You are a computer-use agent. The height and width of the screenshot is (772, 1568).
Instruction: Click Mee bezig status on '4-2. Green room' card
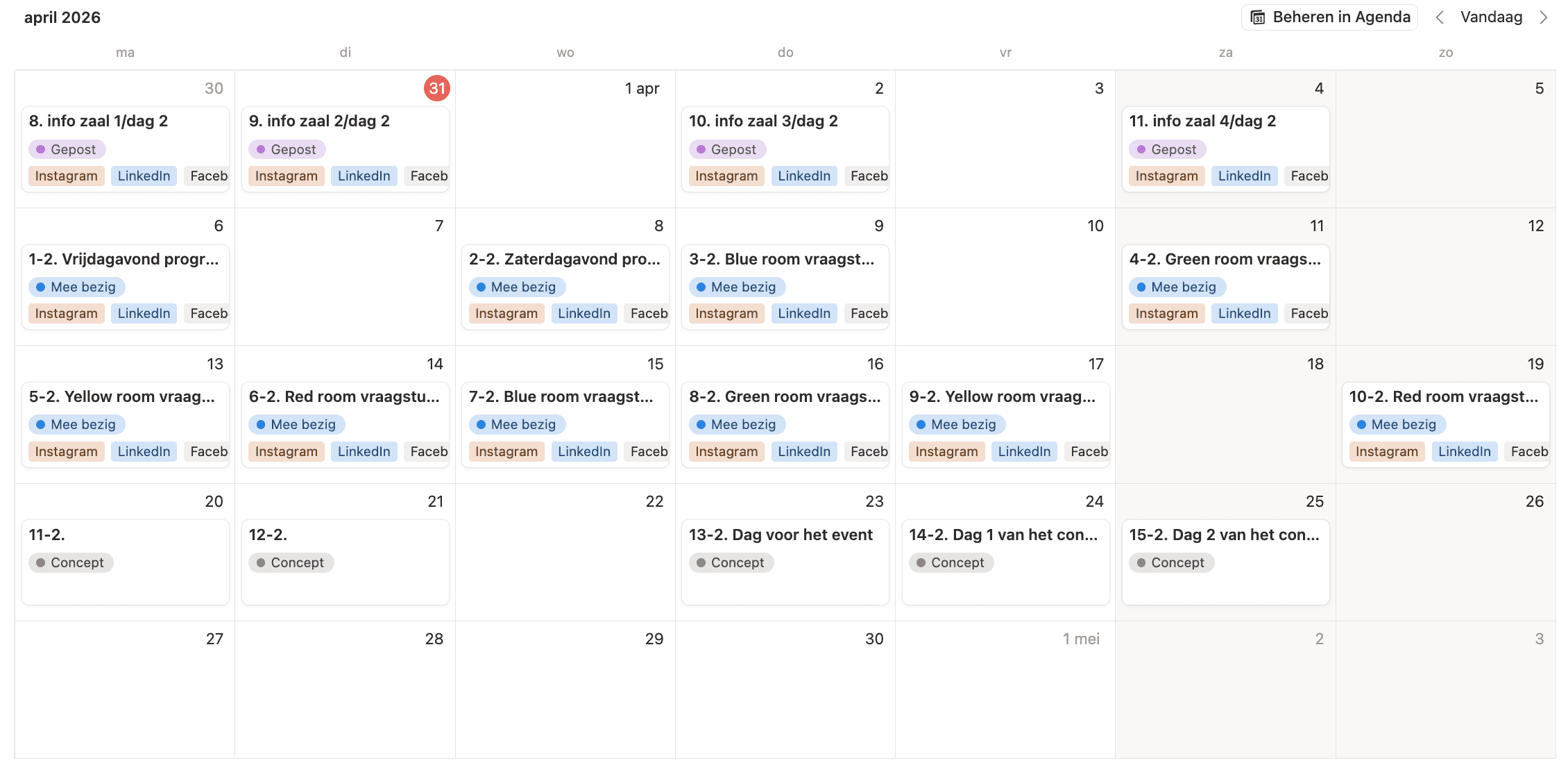click(x=1177, y=287)
